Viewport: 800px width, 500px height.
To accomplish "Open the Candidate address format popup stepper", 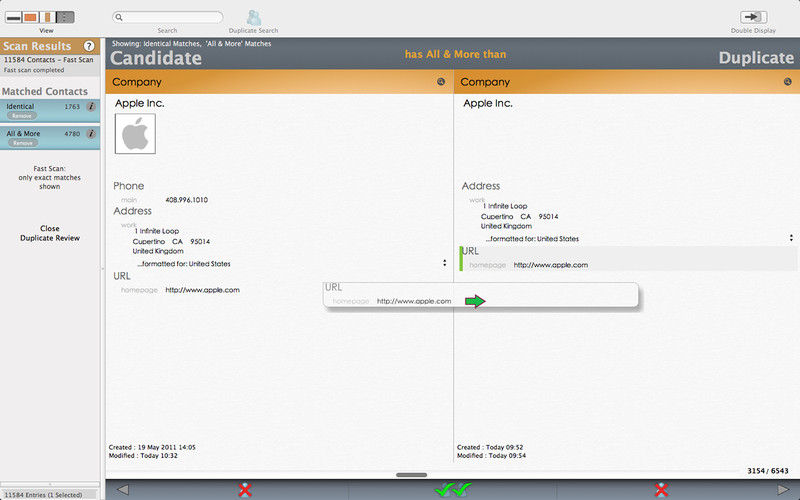I will click(444, 263).
